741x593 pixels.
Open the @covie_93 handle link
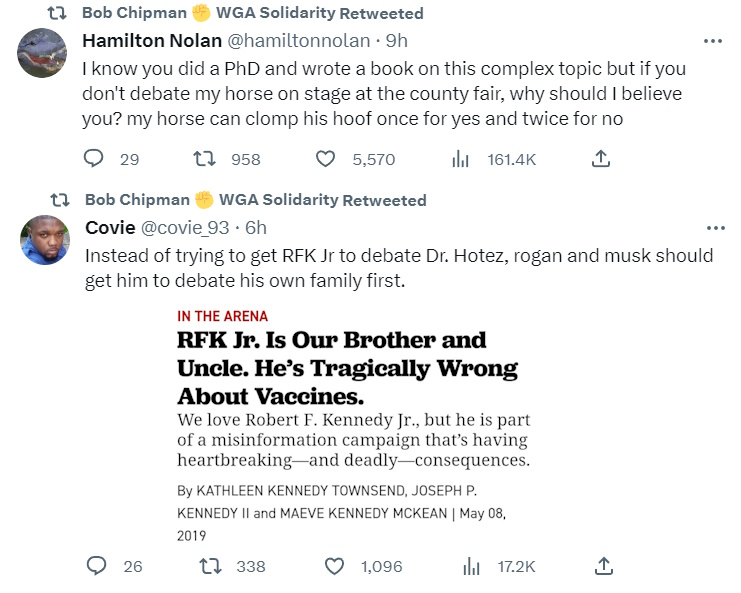[x=190, y=228]
